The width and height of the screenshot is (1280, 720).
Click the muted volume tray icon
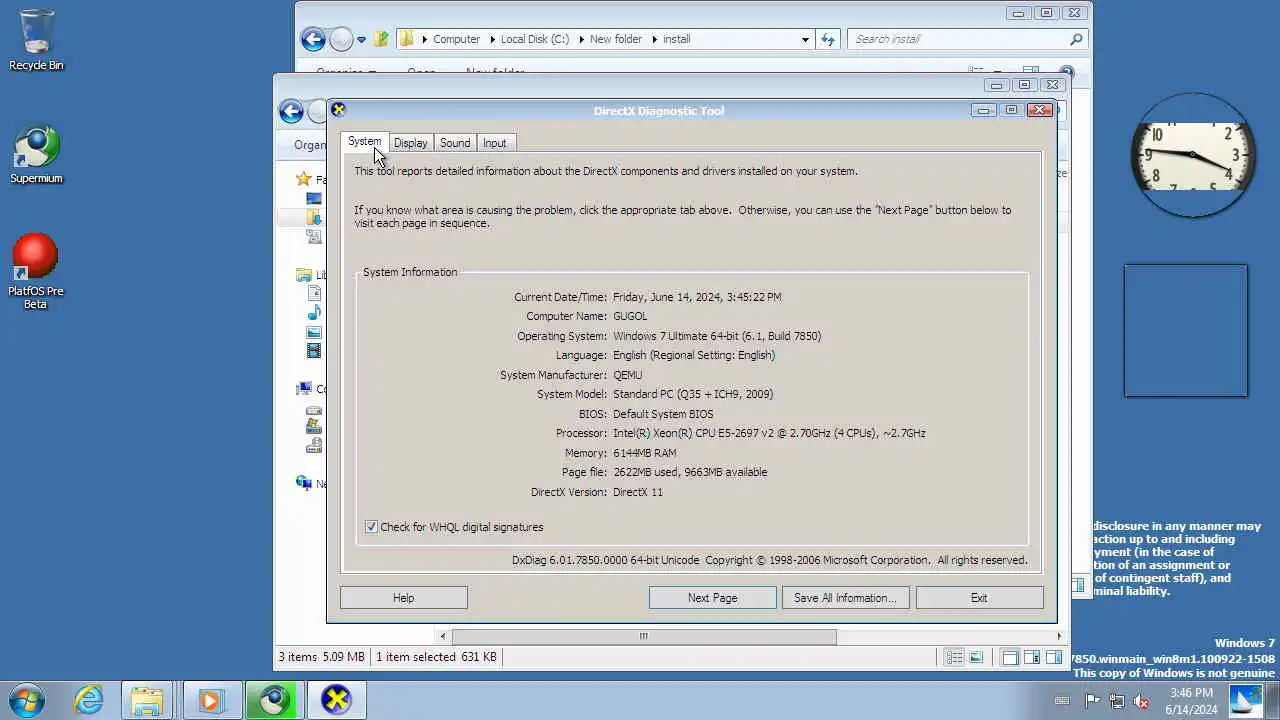pyautogui.click(x=1141, y=701)
